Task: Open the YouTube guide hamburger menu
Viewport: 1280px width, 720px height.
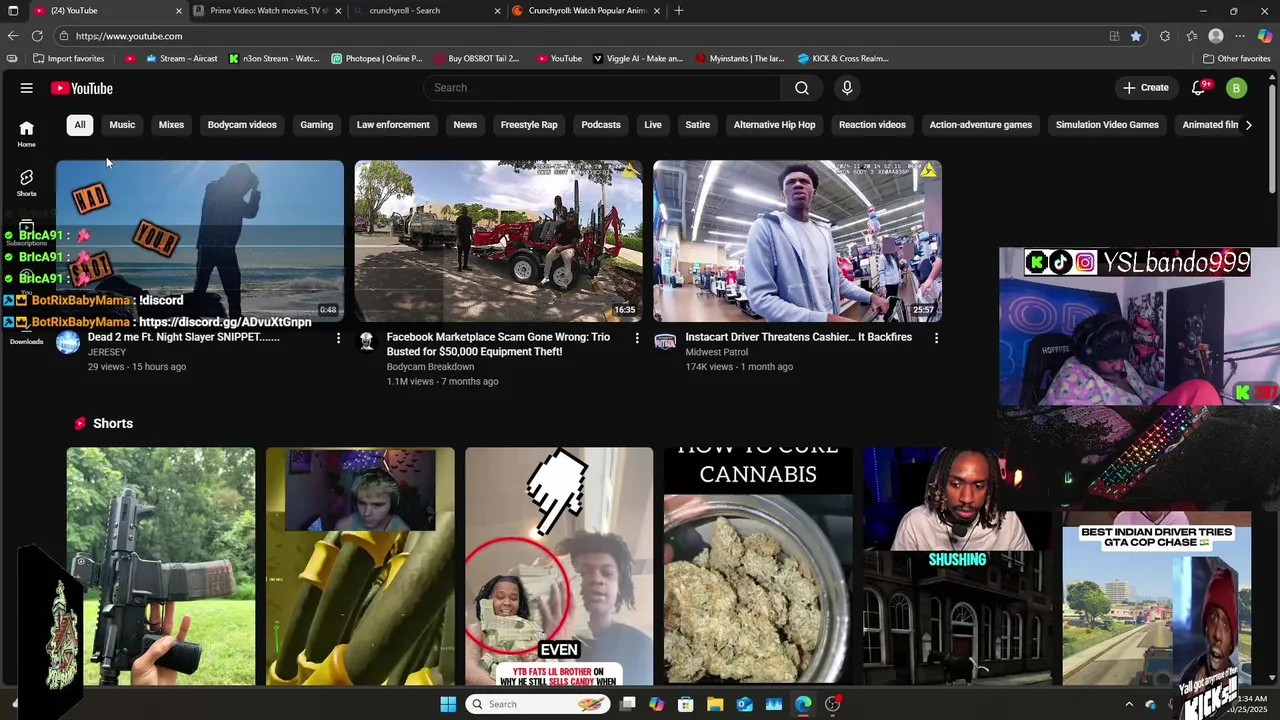Action: pos(27,88)
